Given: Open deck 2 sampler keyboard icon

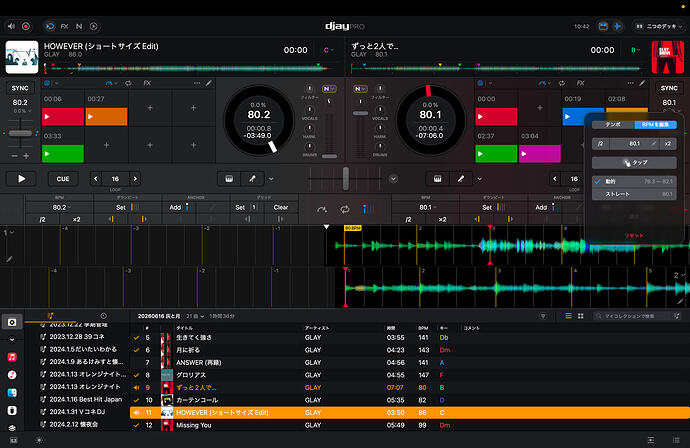Looking at the screenshot, I should (437, 179).
